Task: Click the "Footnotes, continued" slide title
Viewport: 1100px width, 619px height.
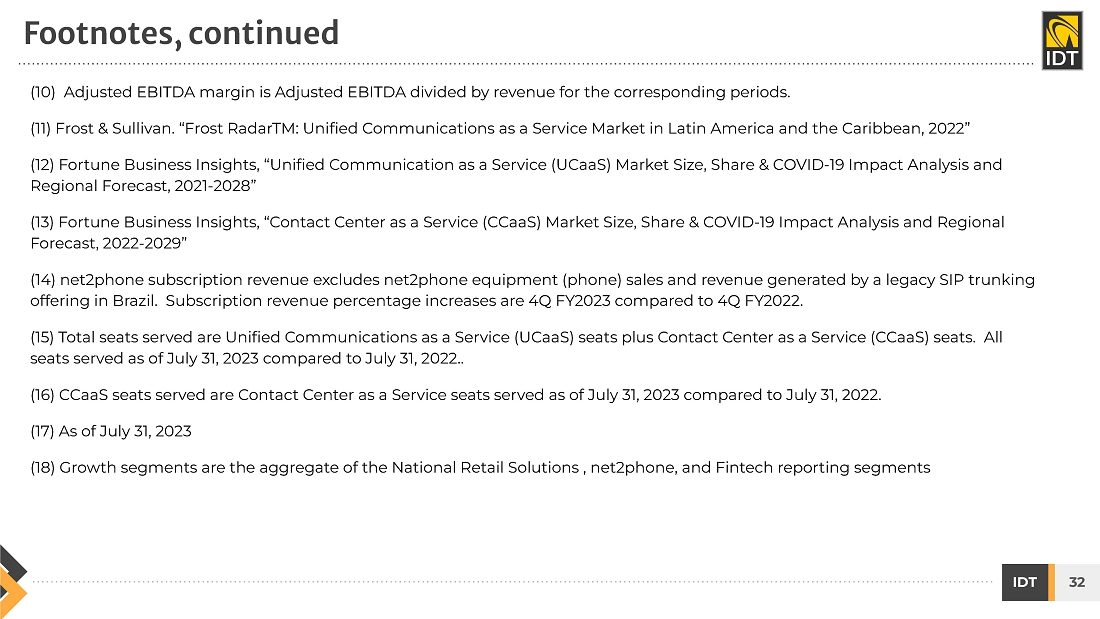Action: (x=182, y=34)
